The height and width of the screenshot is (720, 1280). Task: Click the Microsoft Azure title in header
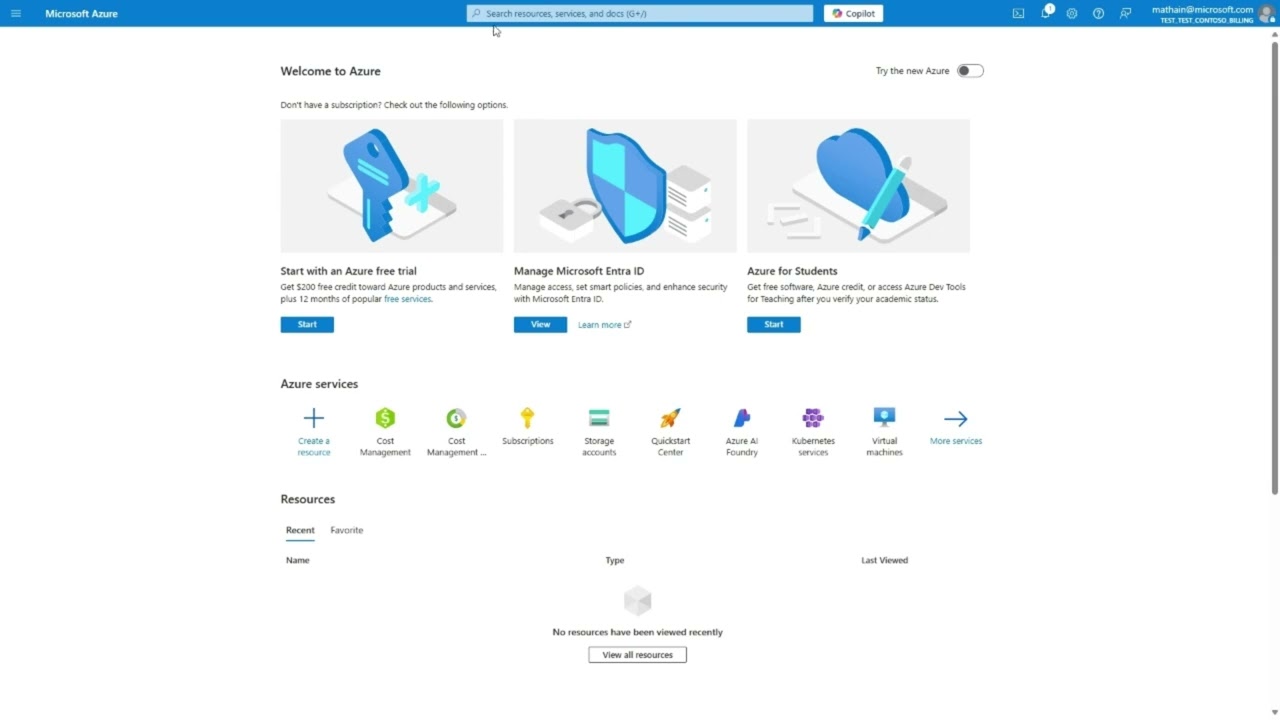81,14
